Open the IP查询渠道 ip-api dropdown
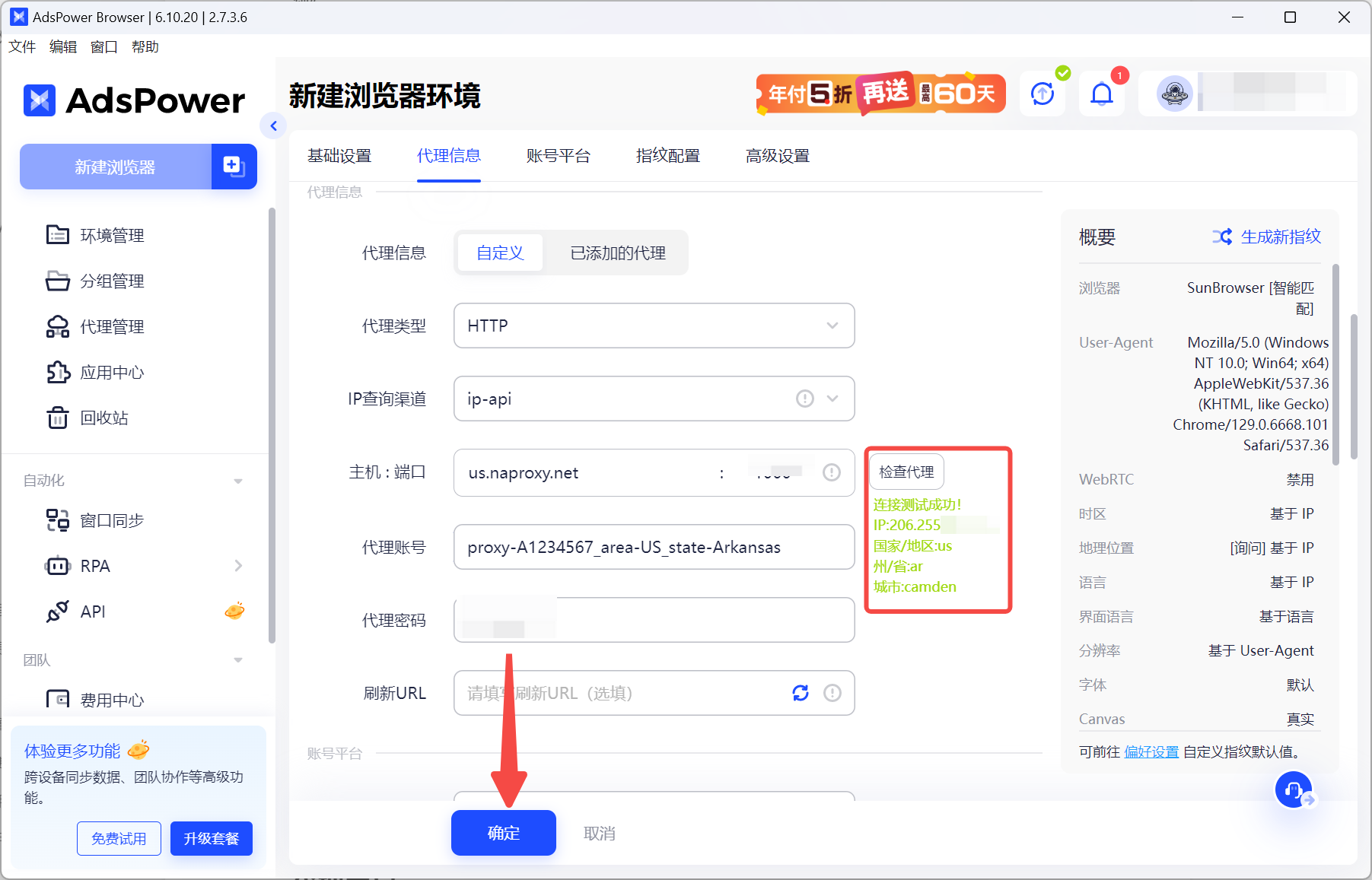1372x880 pixels. [x=654, y=399]
